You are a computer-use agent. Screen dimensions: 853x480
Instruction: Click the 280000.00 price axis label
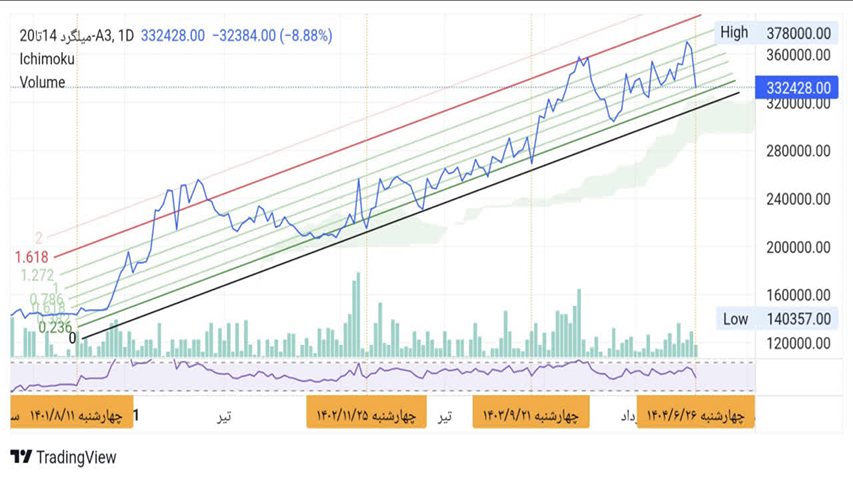coord(799,151)
